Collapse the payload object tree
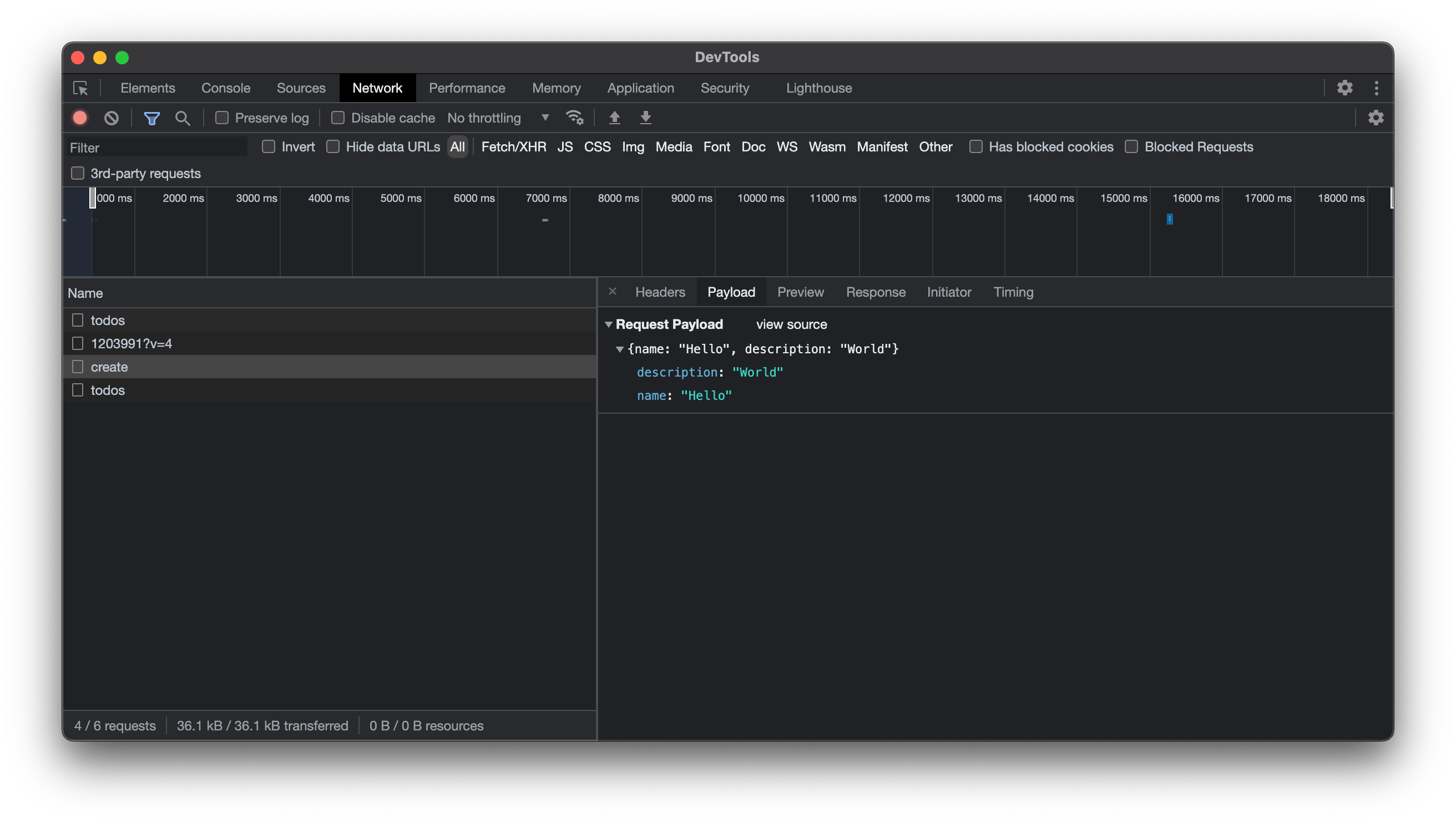 click(x=620, y=349)
